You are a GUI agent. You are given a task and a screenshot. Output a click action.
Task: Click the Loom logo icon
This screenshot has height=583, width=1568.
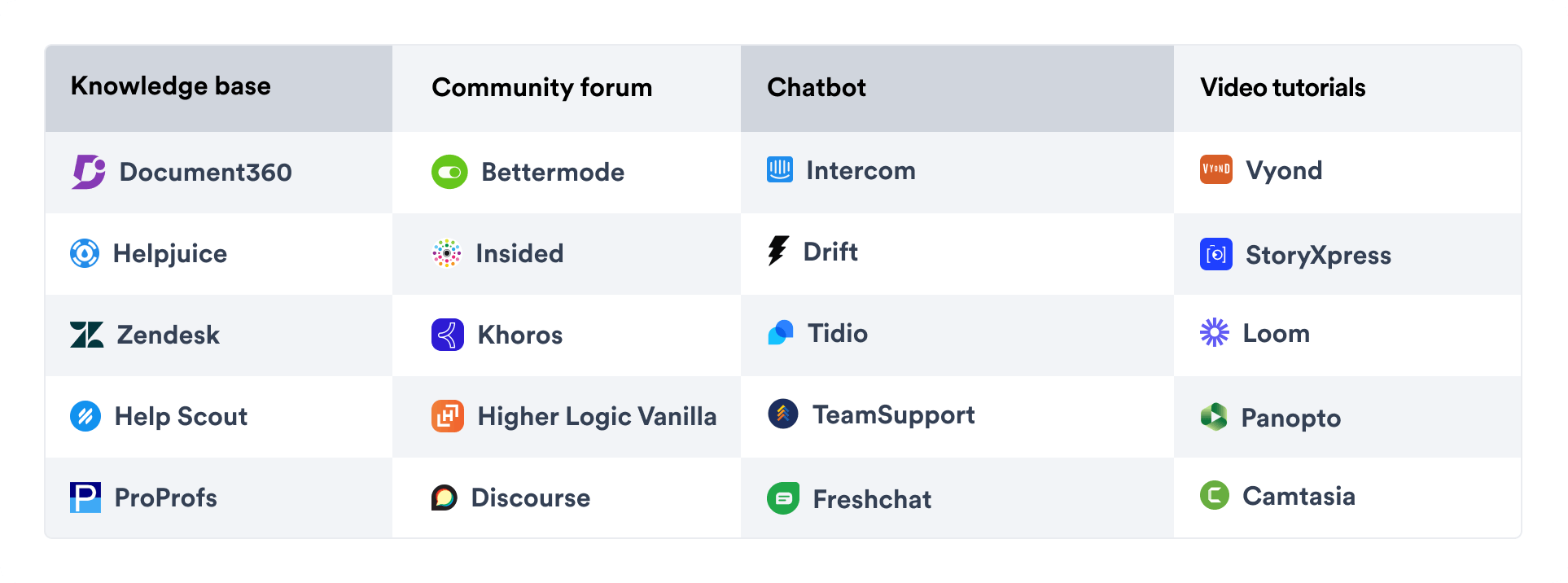click(x=1214, y=332)
